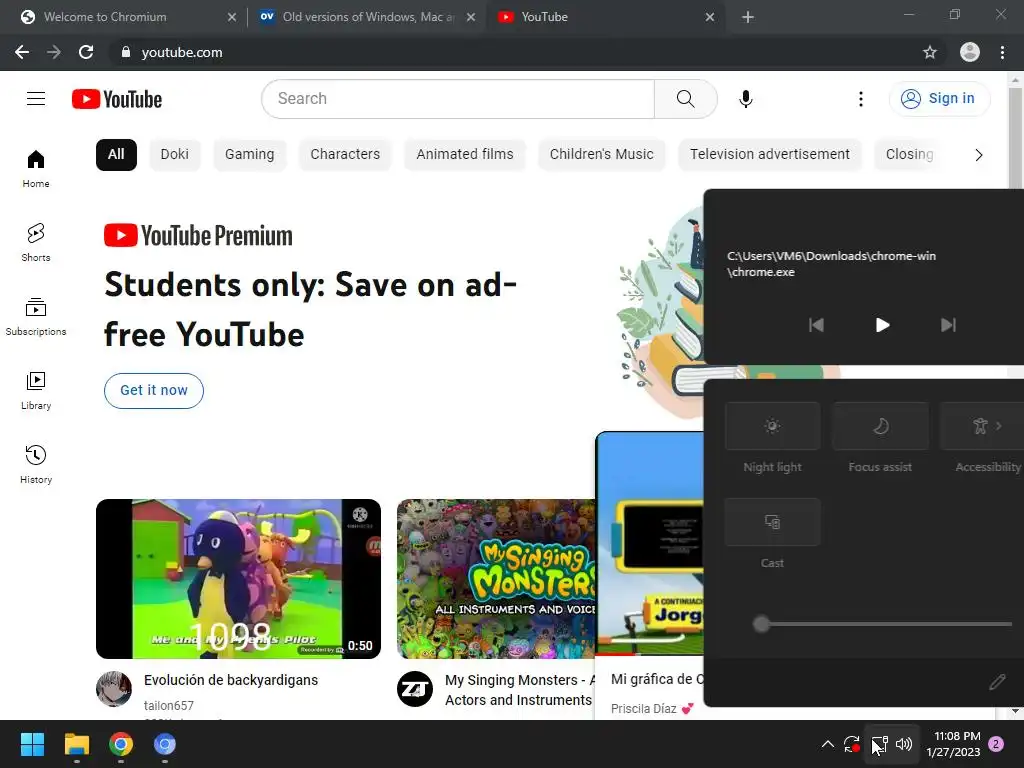The height and width of the screenshot is (768, 1024).
Task: Open Evolución de backyardigans video title
Action: click(x=231, y=680)
